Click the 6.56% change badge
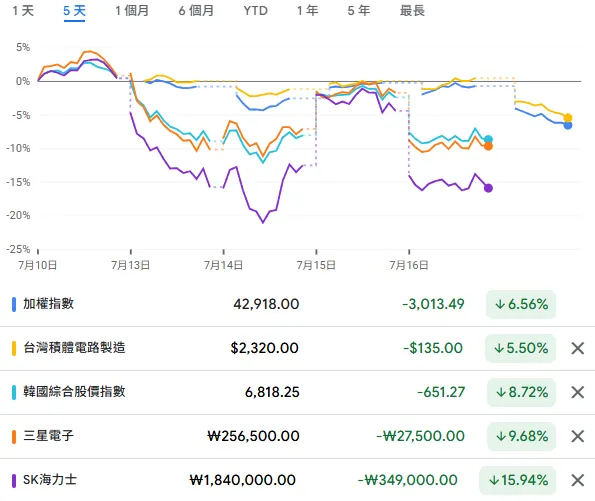595x501 pixels. (x=521, y=304)
